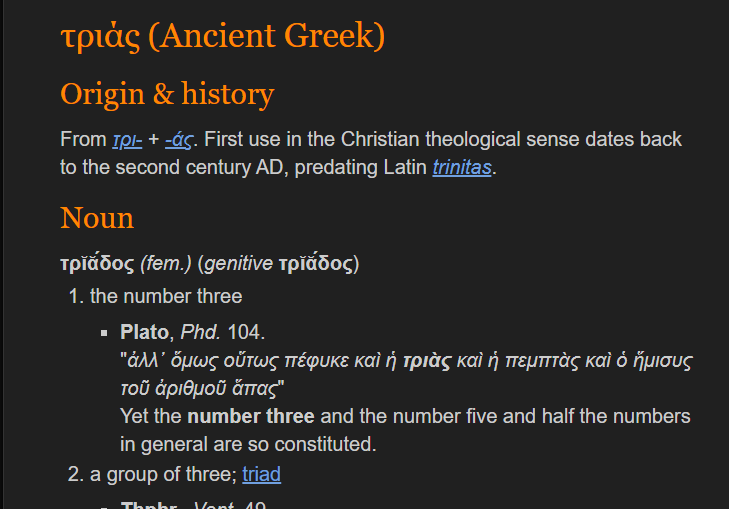The image size is (729, 509).
Task: Click the triad hyperlink
Action: click(261, 474)
